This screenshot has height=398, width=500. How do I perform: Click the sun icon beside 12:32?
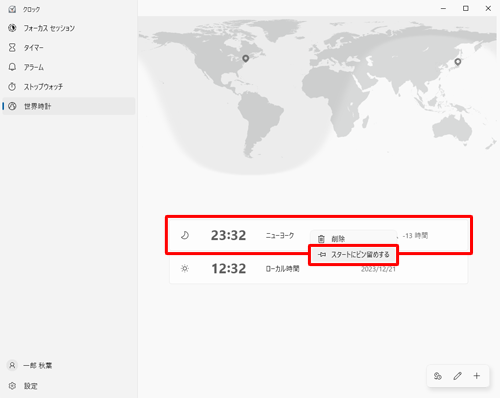(x=185, y=268)
